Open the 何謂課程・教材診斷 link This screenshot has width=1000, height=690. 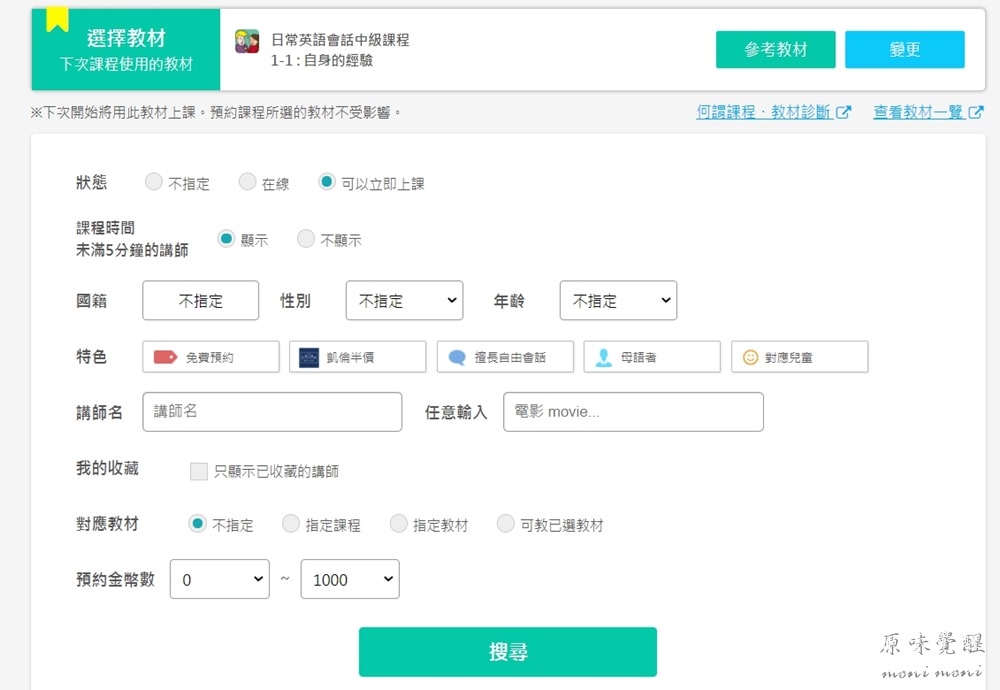[764, 113]
